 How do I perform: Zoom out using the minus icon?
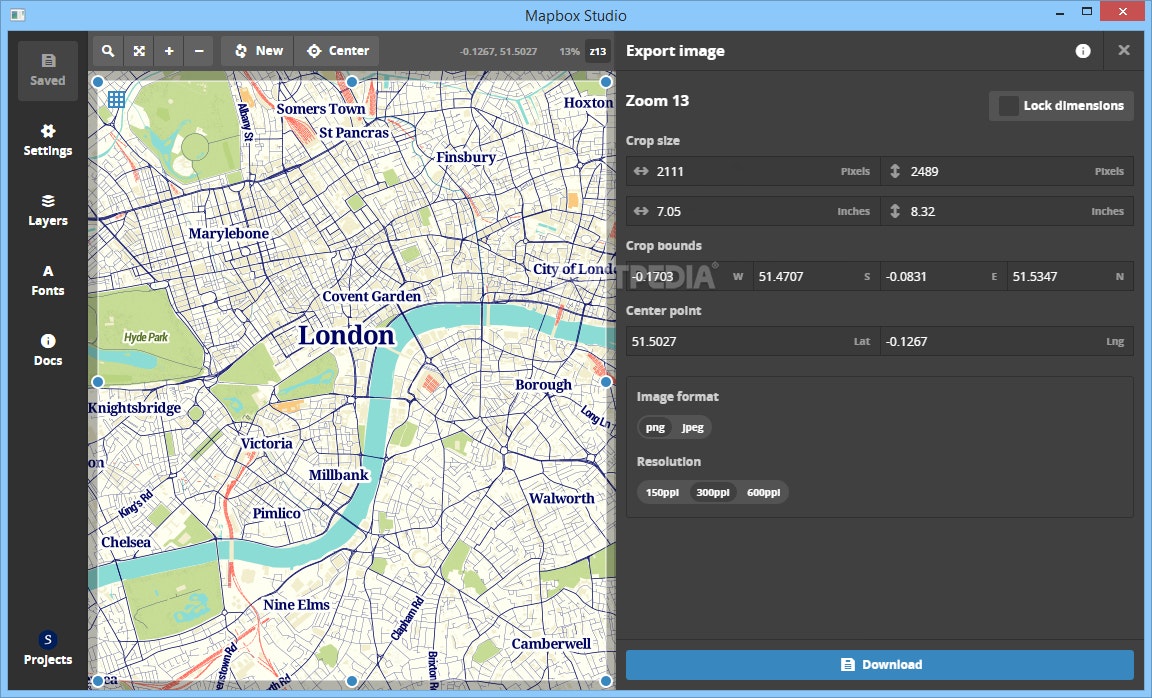tap(198, 50)
